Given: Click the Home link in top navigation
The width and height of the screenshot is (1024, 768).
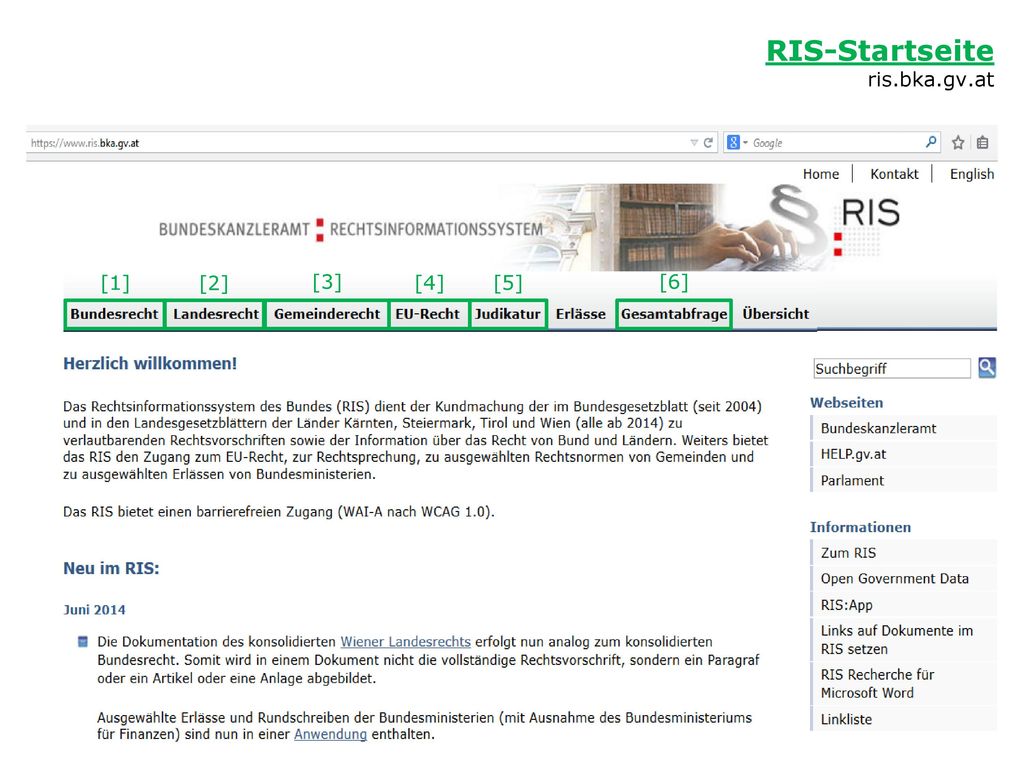Looking at the screenshot, I should coord(821,174).
